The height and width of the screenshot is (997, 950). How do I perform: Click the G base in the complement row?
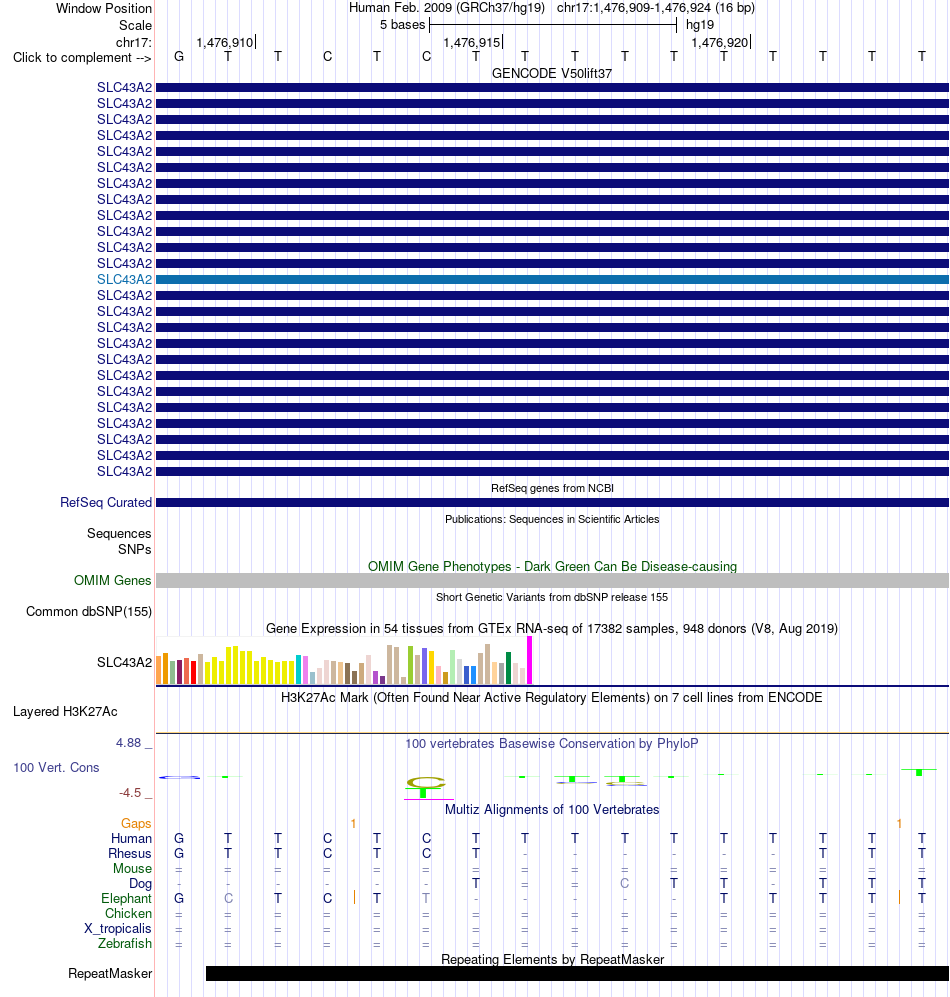[x=179, y=57]
